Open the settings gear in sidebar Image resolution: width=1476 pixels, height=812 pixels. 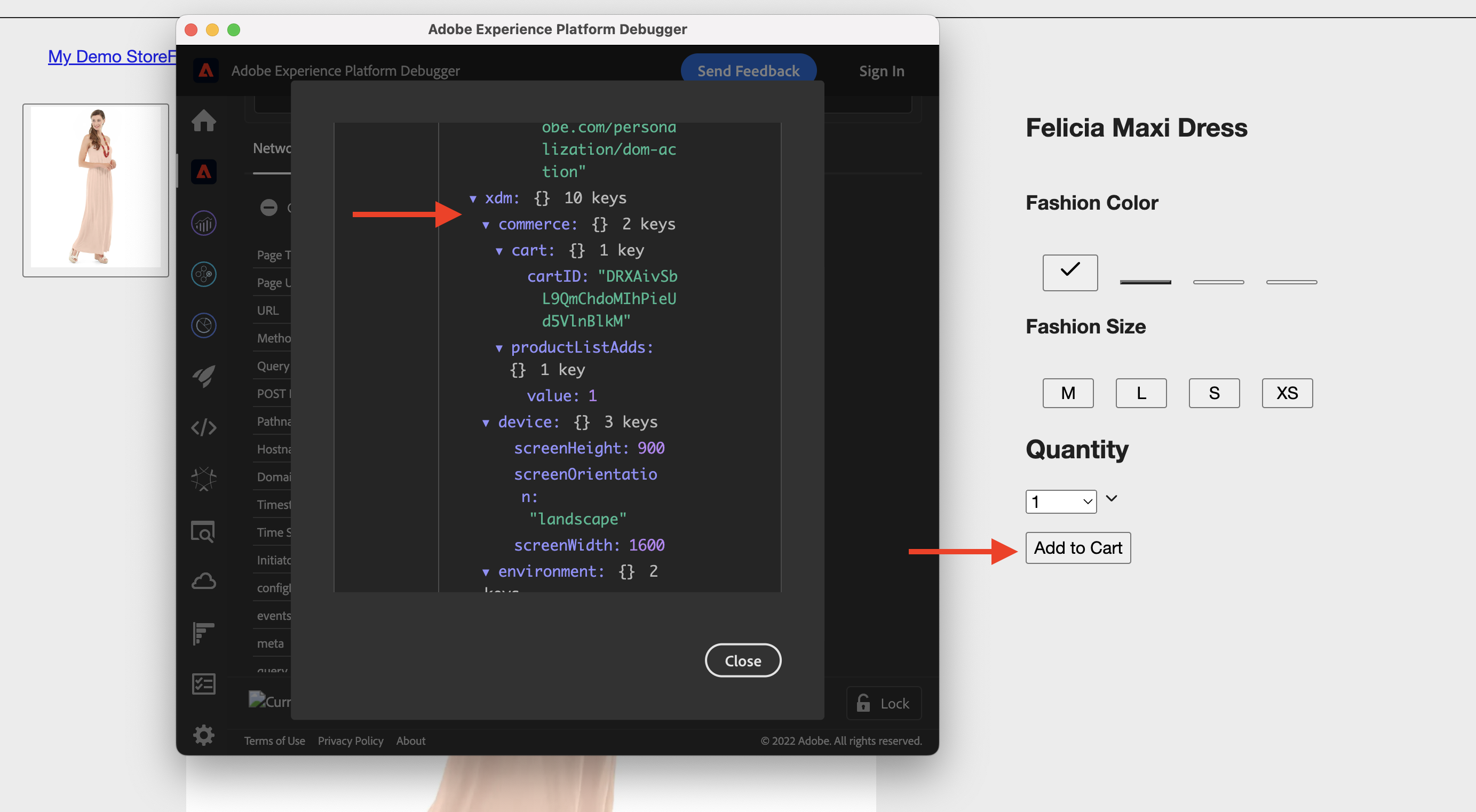pos(203,735)
